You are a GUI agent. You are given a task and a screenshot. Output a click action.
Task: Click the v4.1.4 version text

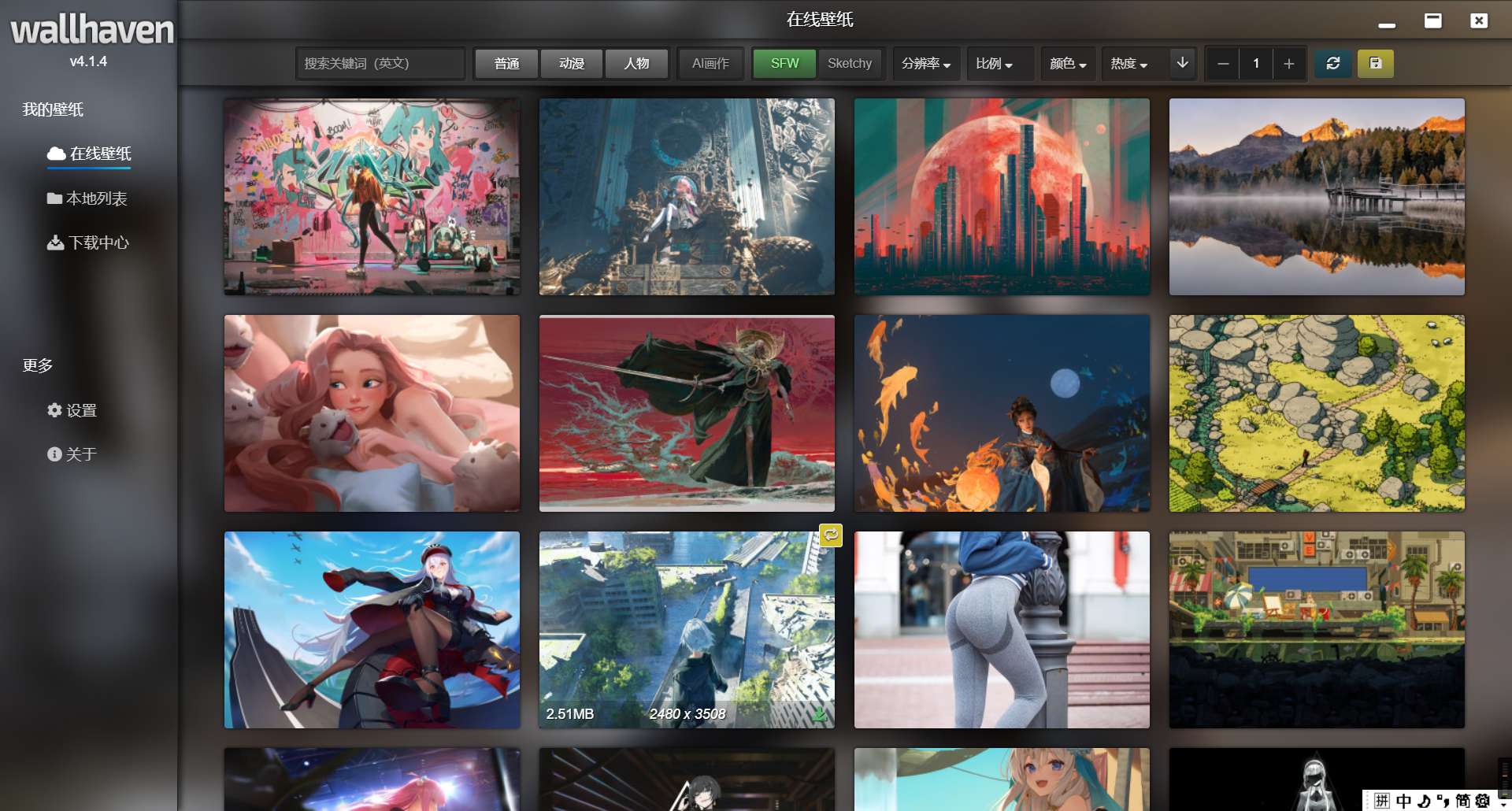point(88,61)
